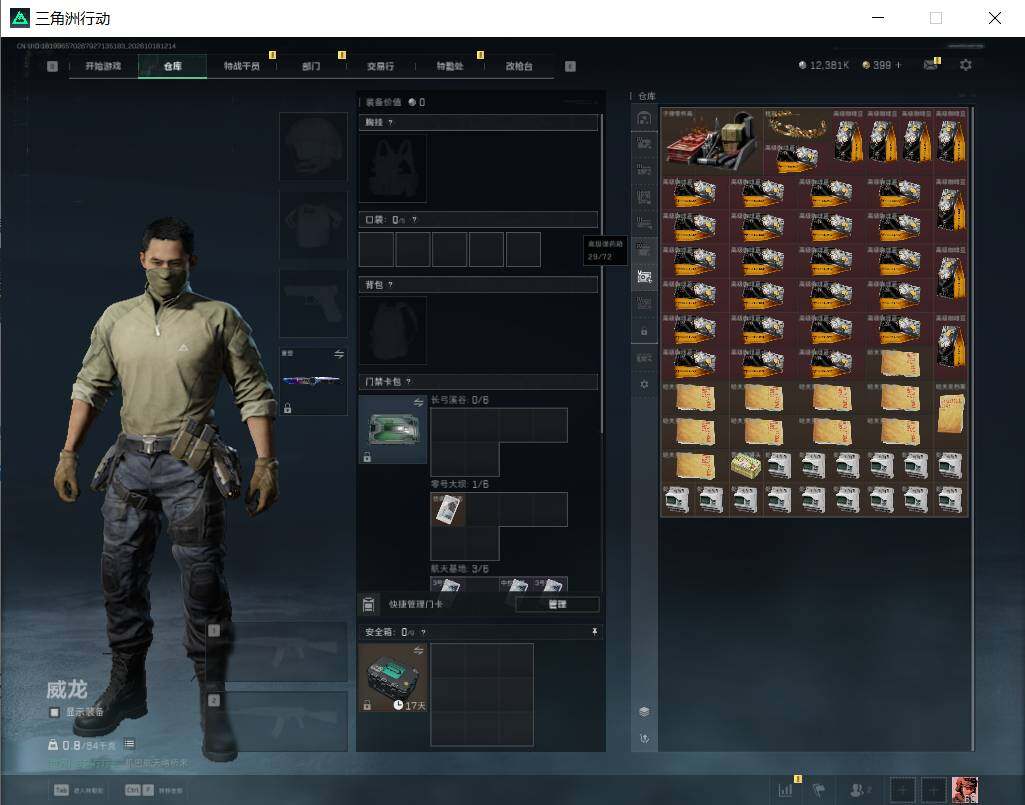Select the green ammo box item in warehouse
The height and width of the screenshot is (805, 1025).
(746, 466)
